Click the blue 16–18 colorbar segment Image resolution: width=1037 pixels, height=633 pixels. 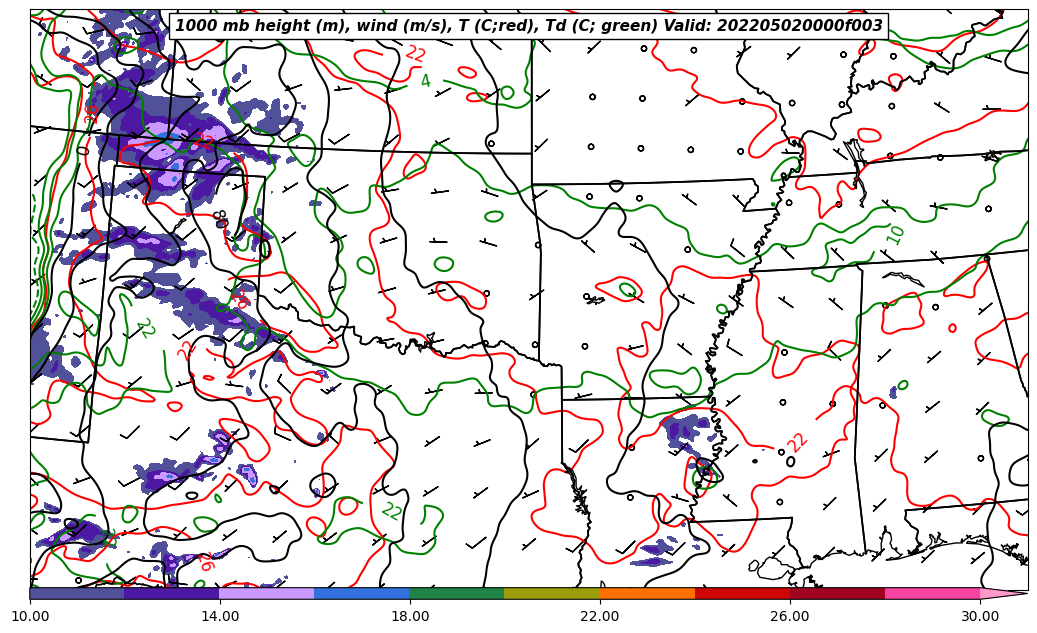[x=362, y=593]
